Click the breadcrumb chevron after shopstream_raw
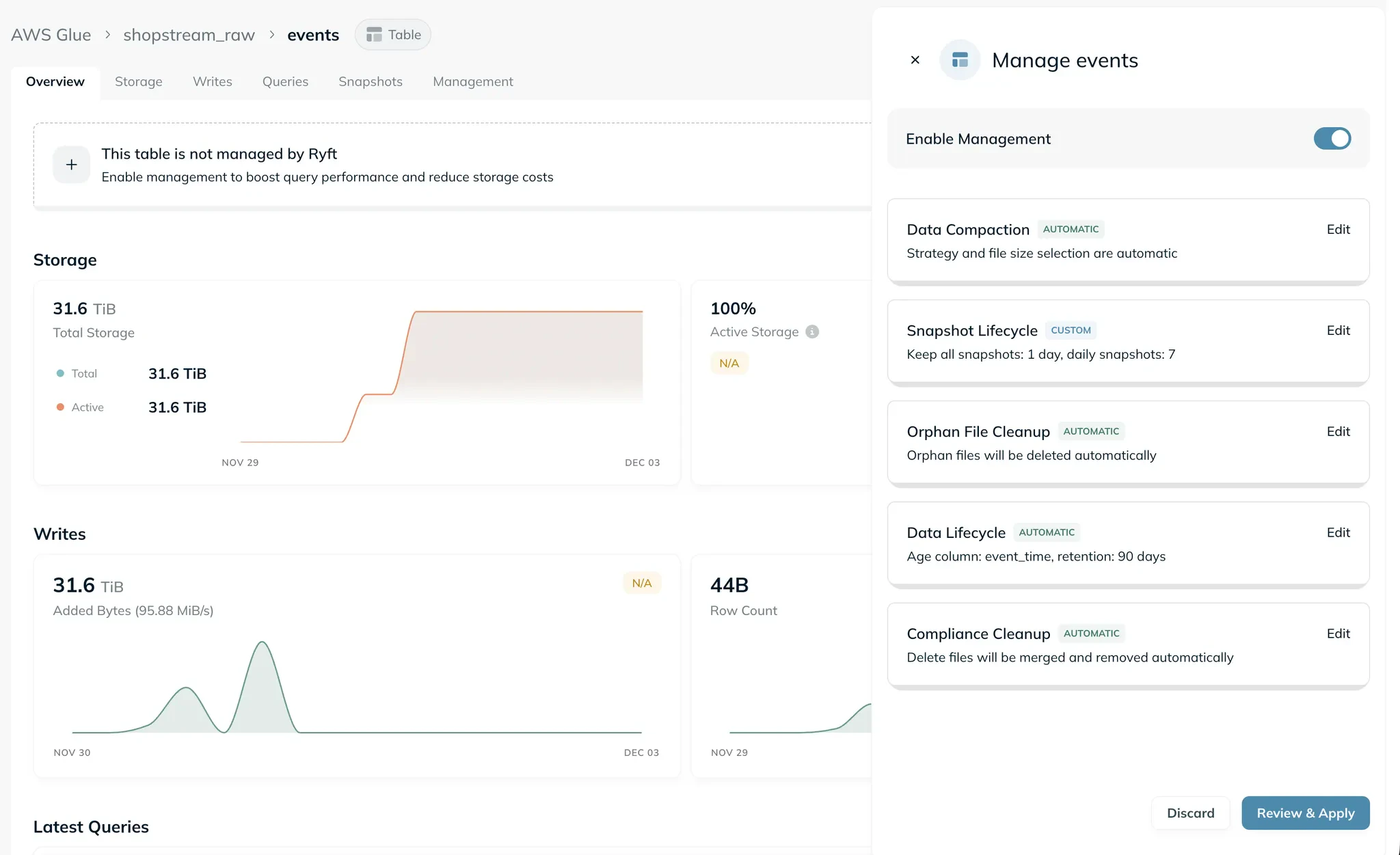The image size is (1400, 855). click(271, 35)
